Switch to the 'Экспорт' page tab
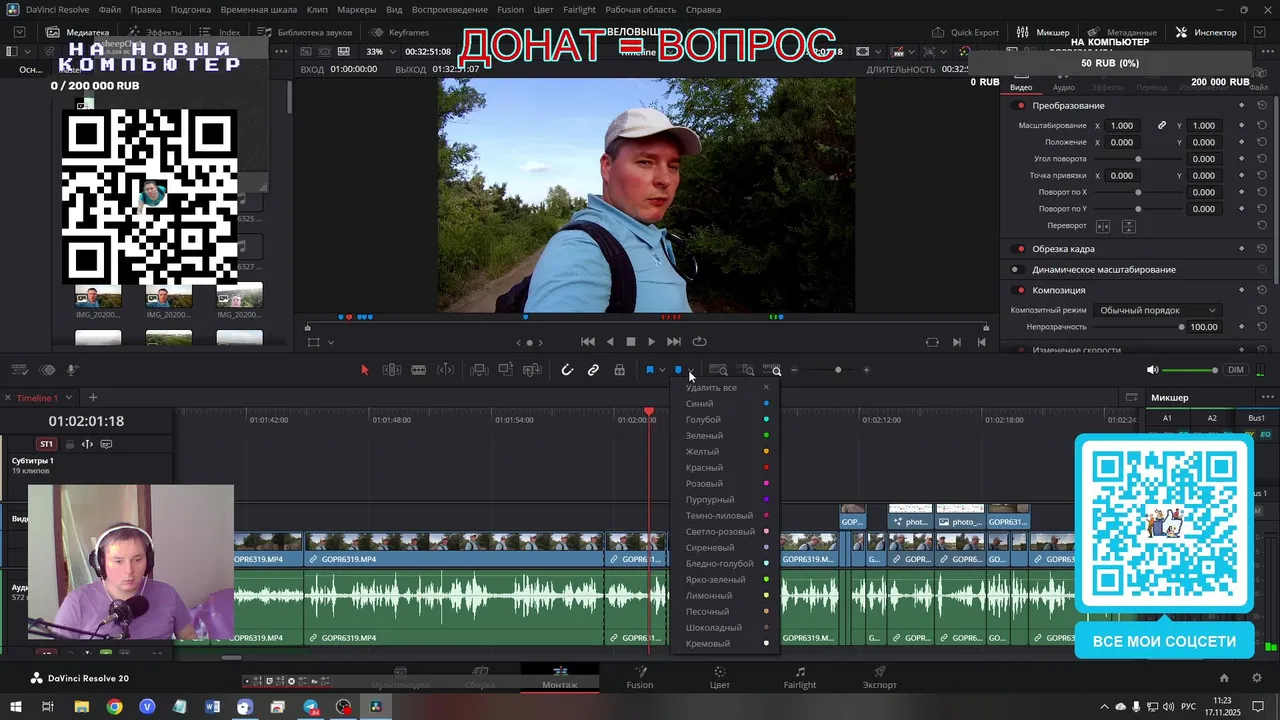This screenshot has width=1280, height=720. (880, 678)
